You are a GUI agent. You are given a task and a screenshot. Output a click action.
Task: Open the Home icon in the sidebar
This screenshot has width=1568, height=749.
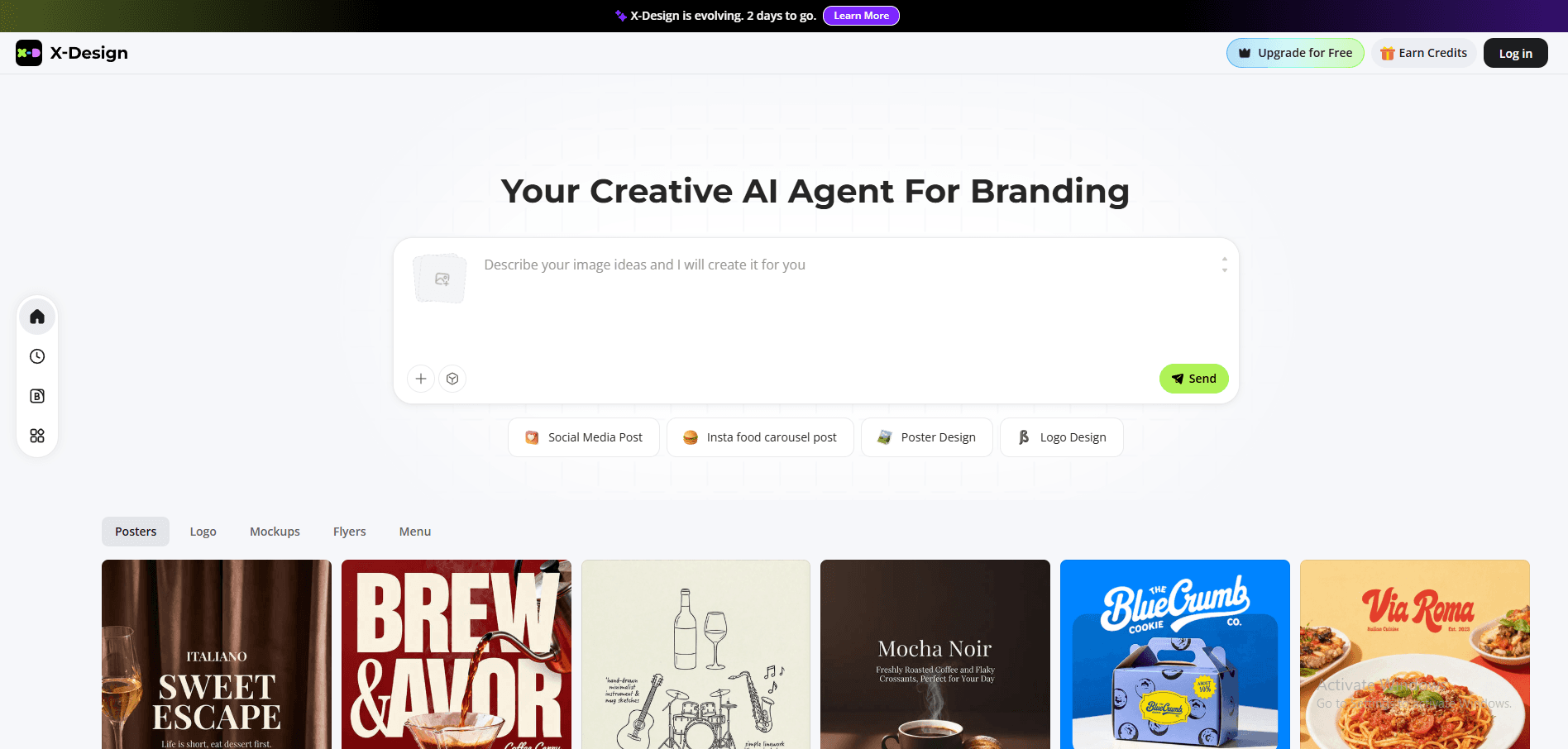click(x=37, y=317)
